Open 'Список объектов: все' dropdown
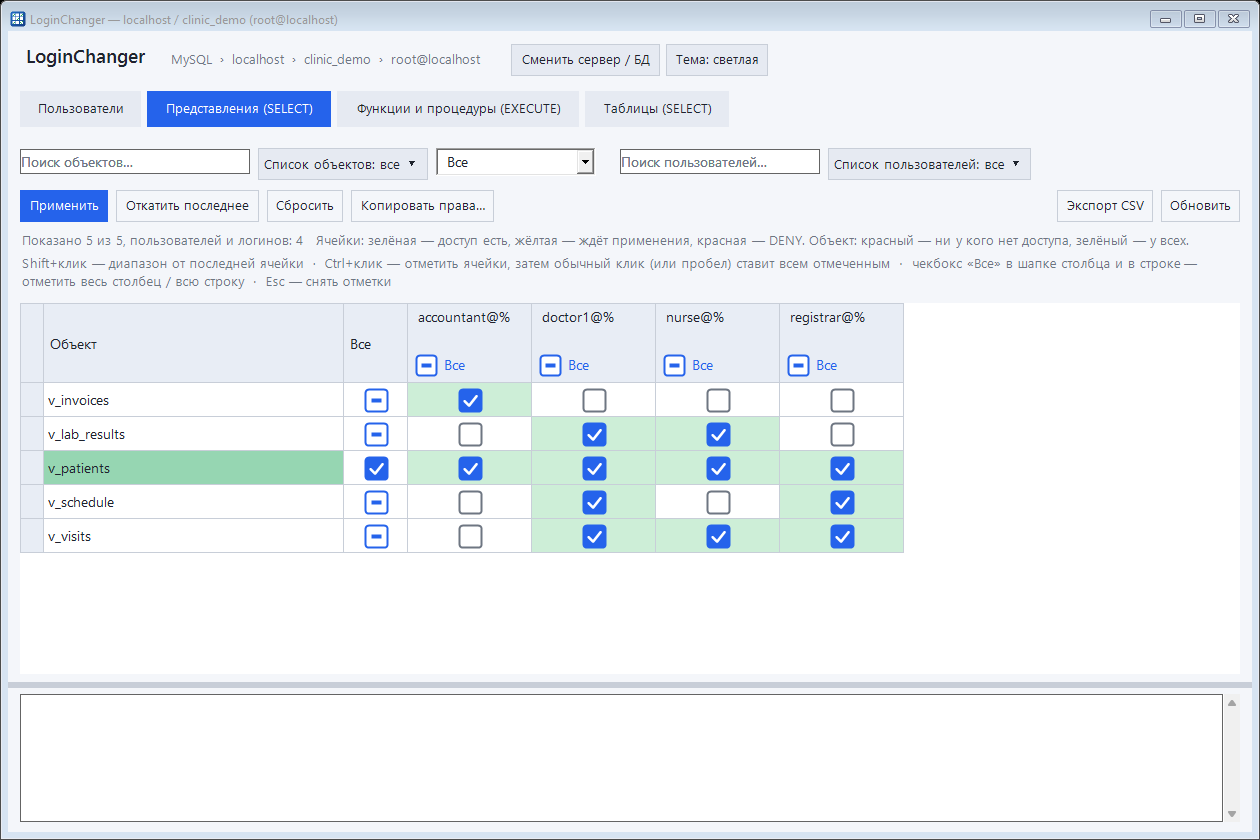The image size is (1260, 840). [343, 164]
